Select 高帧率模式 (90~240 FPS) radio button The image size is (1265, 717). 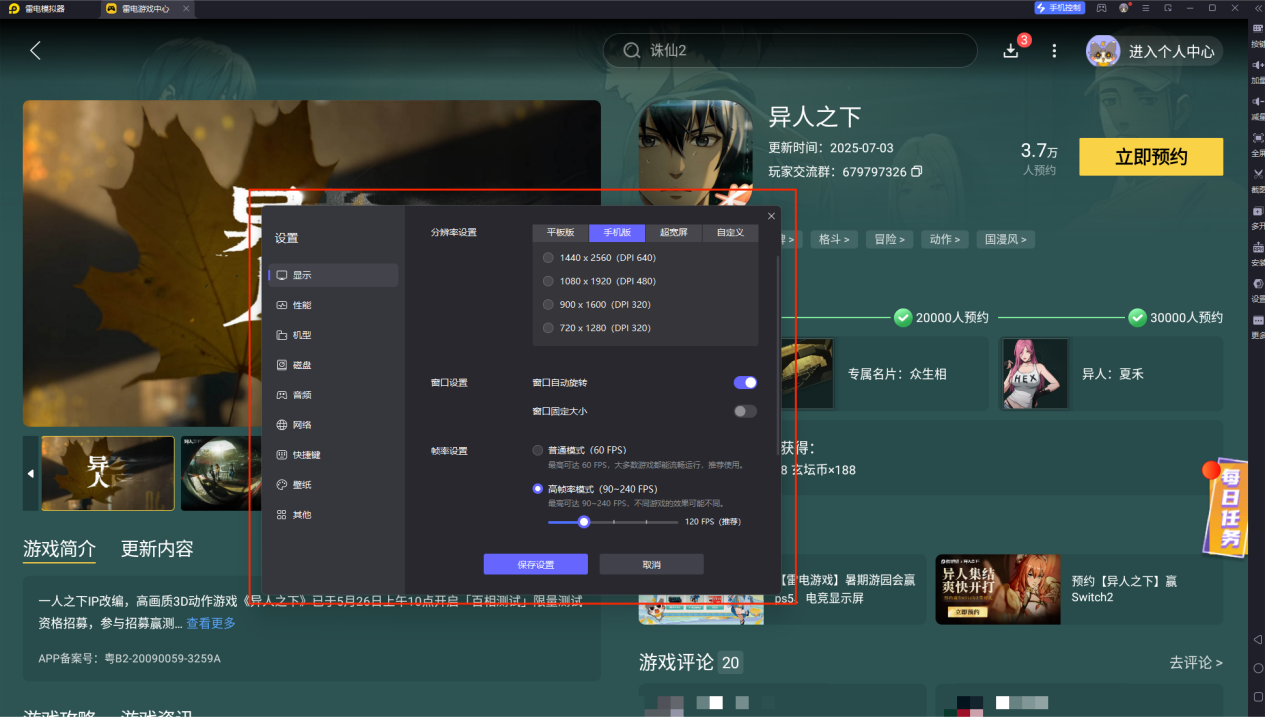tap(538, 489)
